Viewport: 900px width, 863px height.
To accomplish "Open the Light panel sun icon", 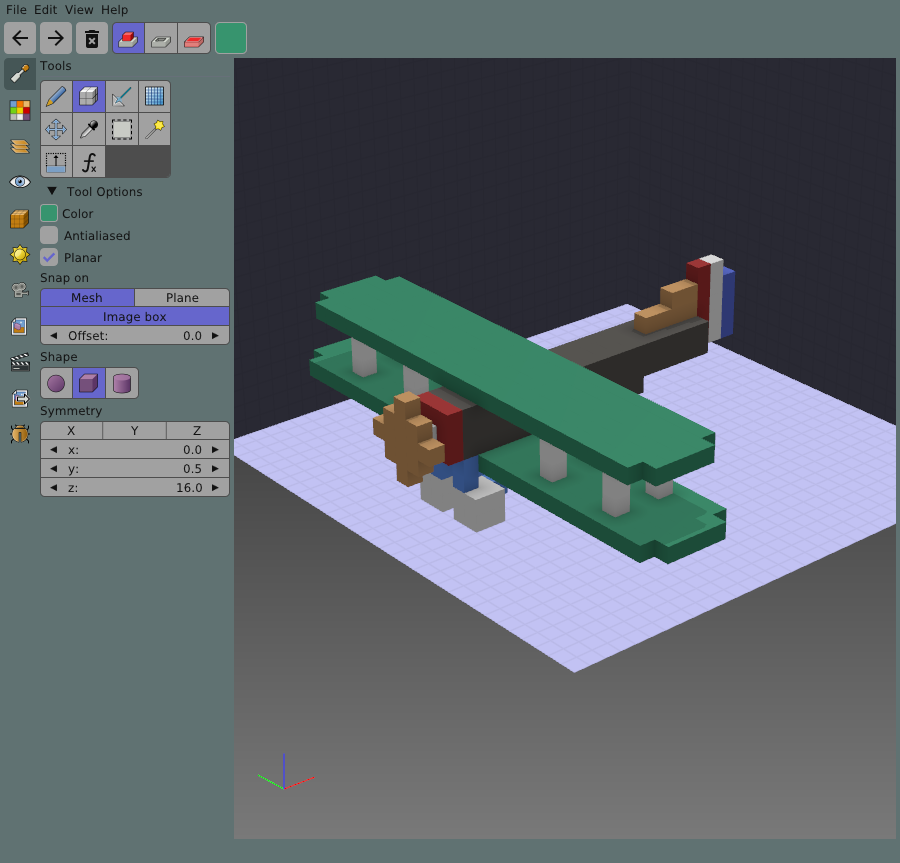I will [x=20, y=254].
